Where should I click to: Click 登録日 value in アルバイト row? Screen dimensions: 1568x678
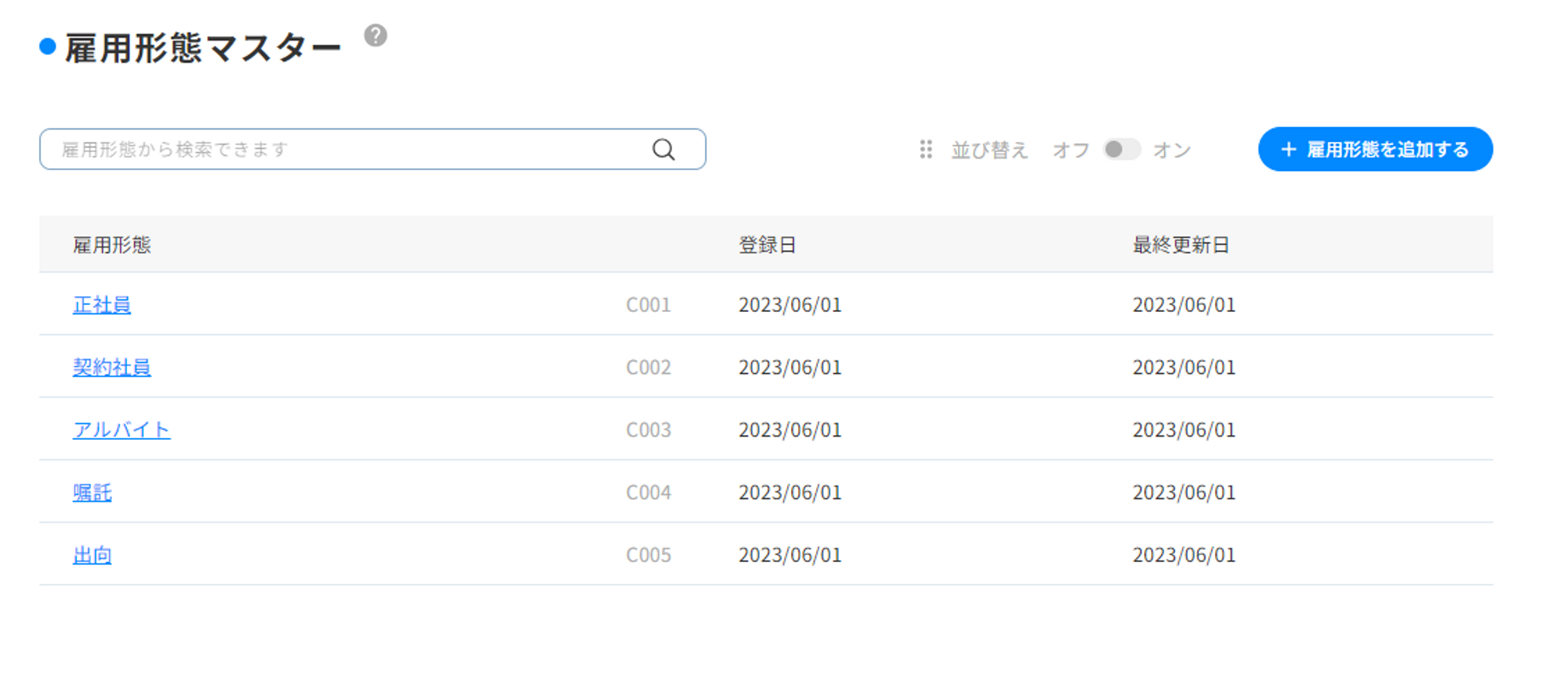pos(790,430)
